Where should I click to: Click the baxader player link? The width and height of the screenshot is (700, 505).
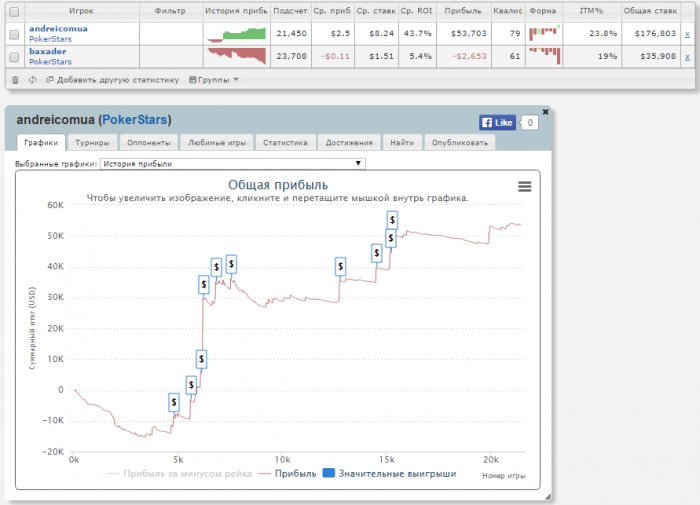click(50, 51)
